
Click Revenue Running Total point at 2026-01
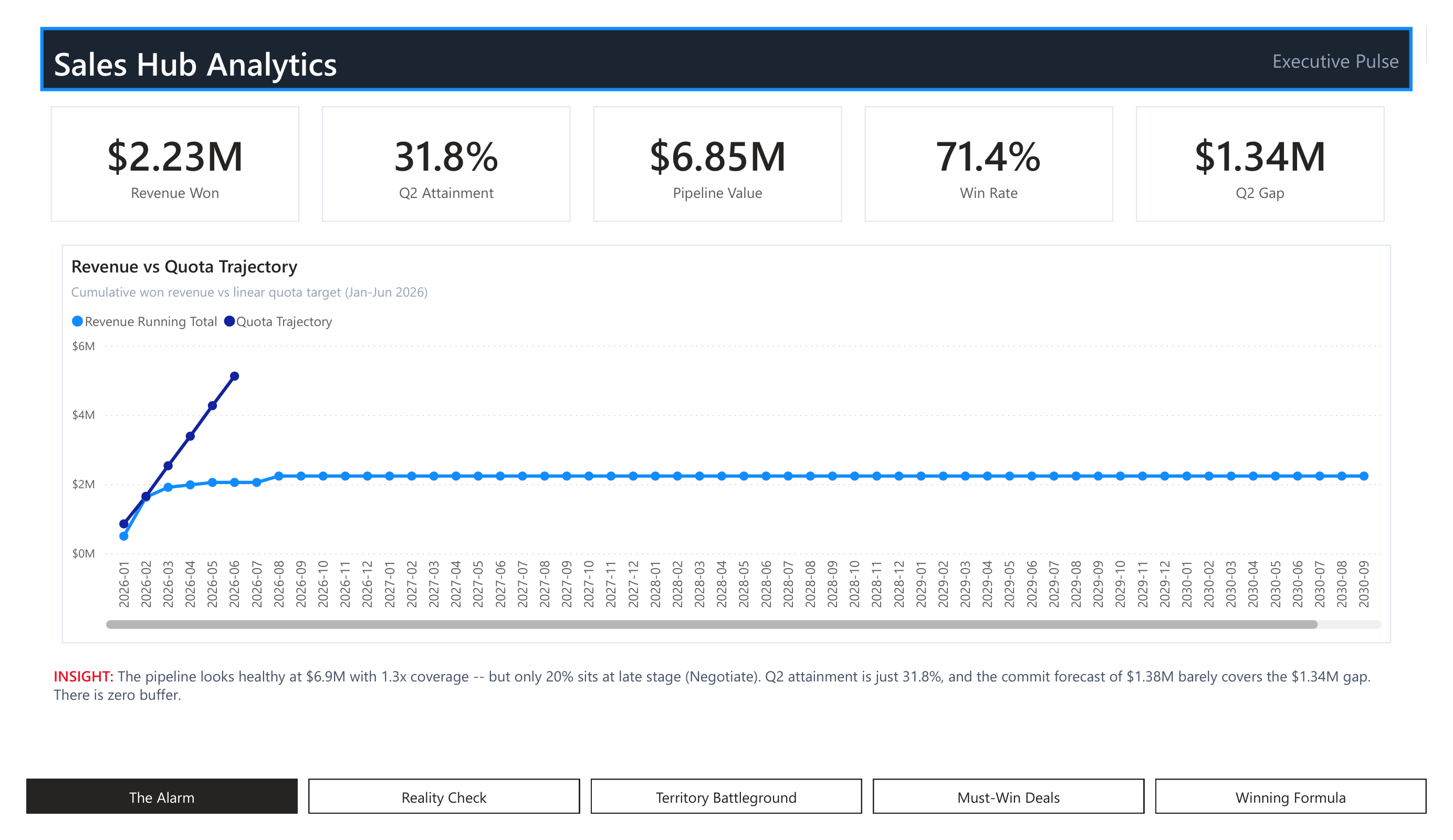124,536
